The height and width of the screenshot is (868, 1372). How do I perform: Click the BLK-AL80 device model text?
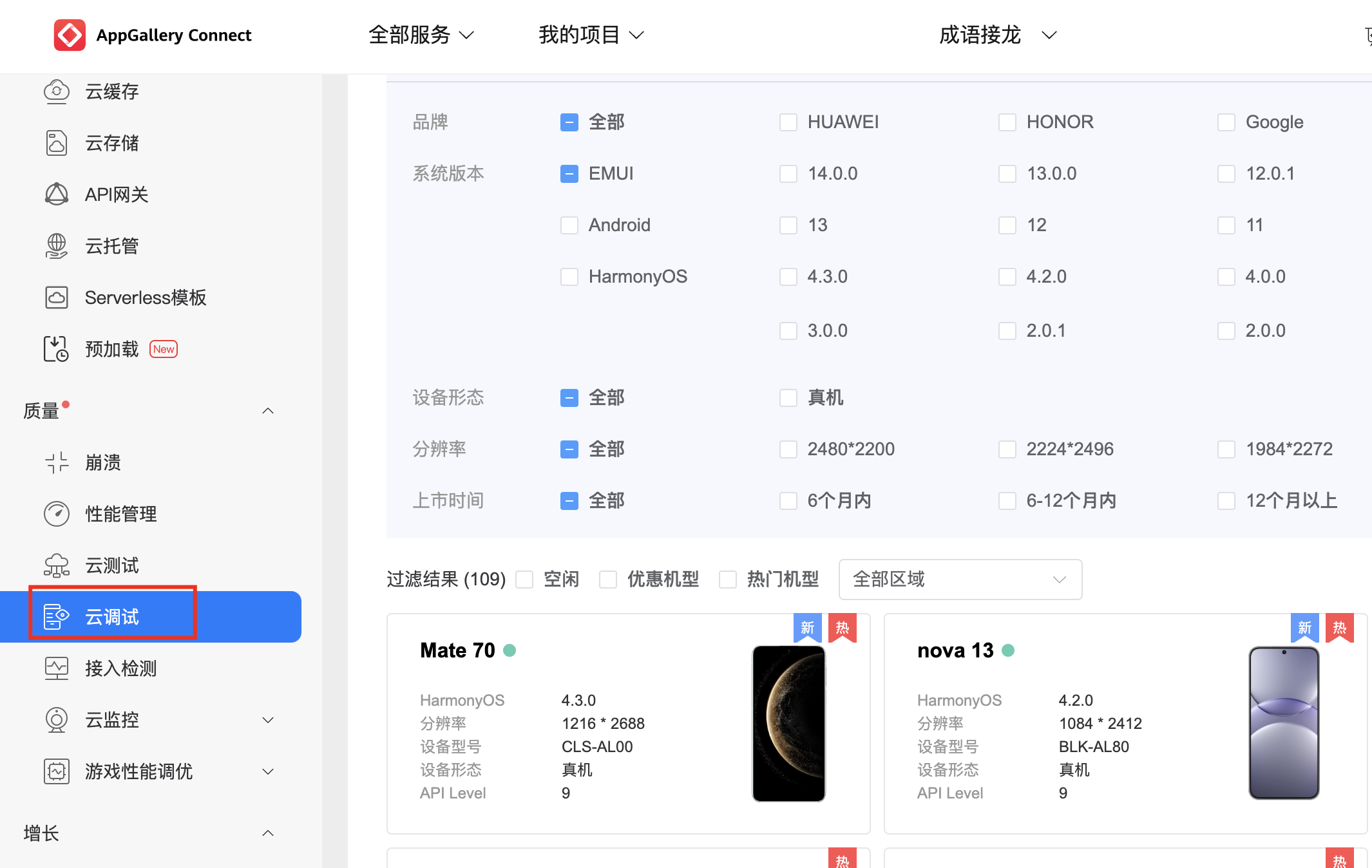[1094, 747]
